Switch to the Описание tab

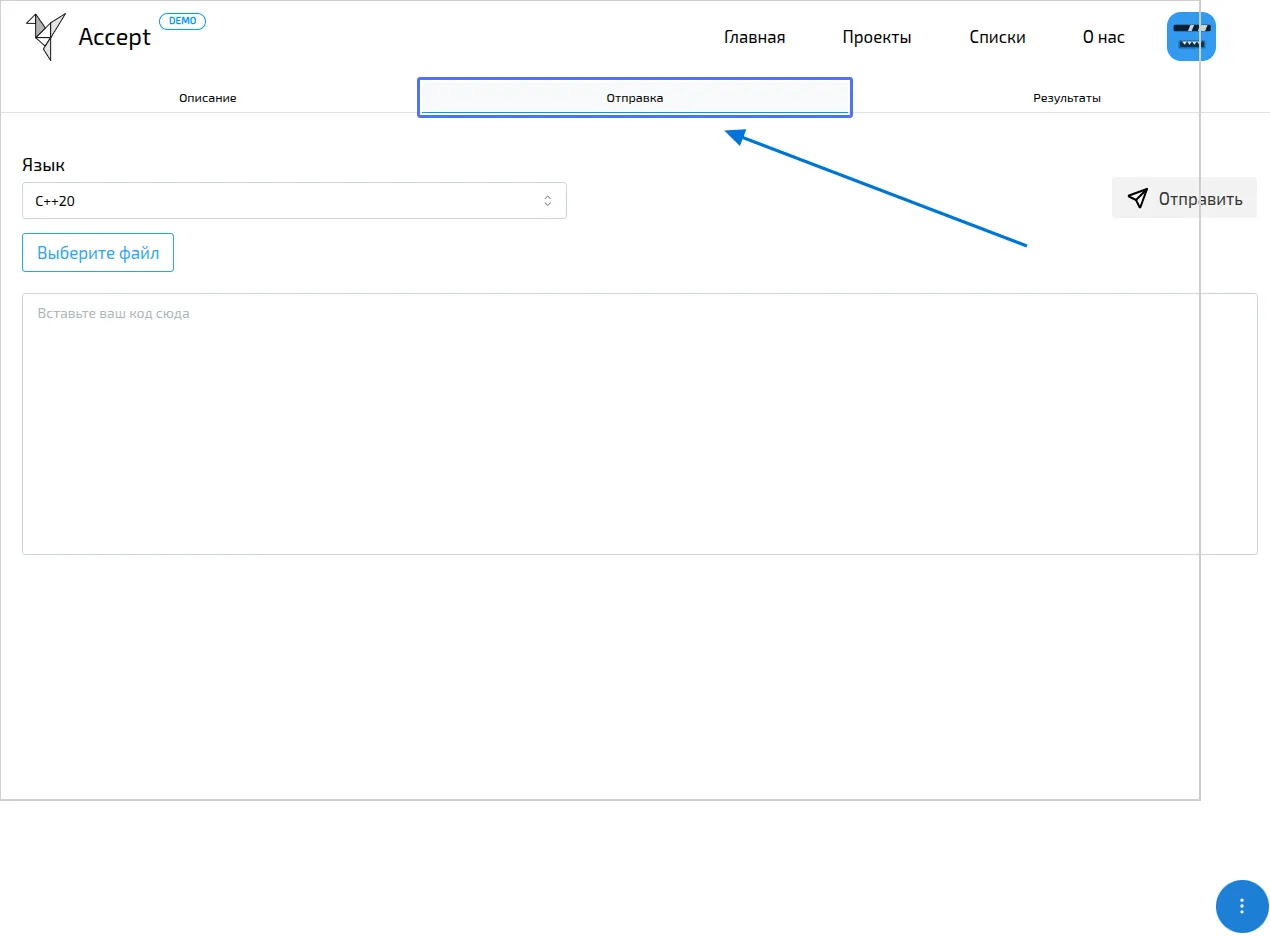coord(208,98)
